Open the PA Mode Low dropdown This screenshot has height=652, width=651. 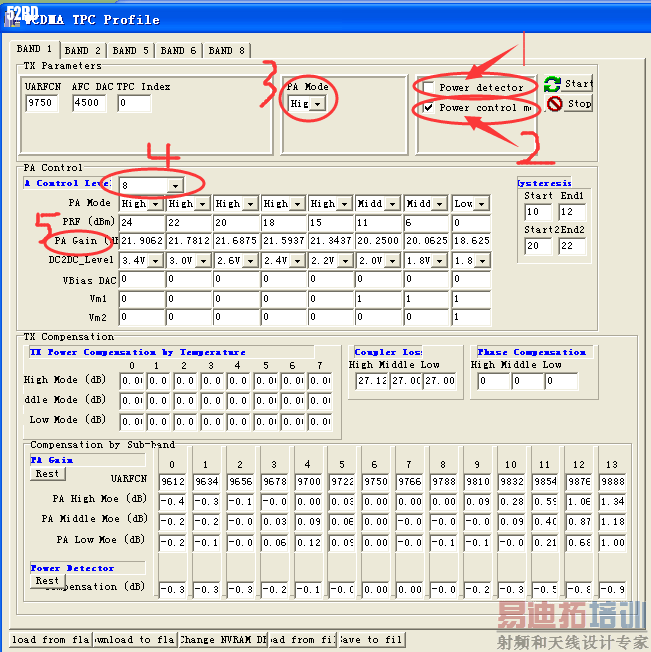(481, 204)
